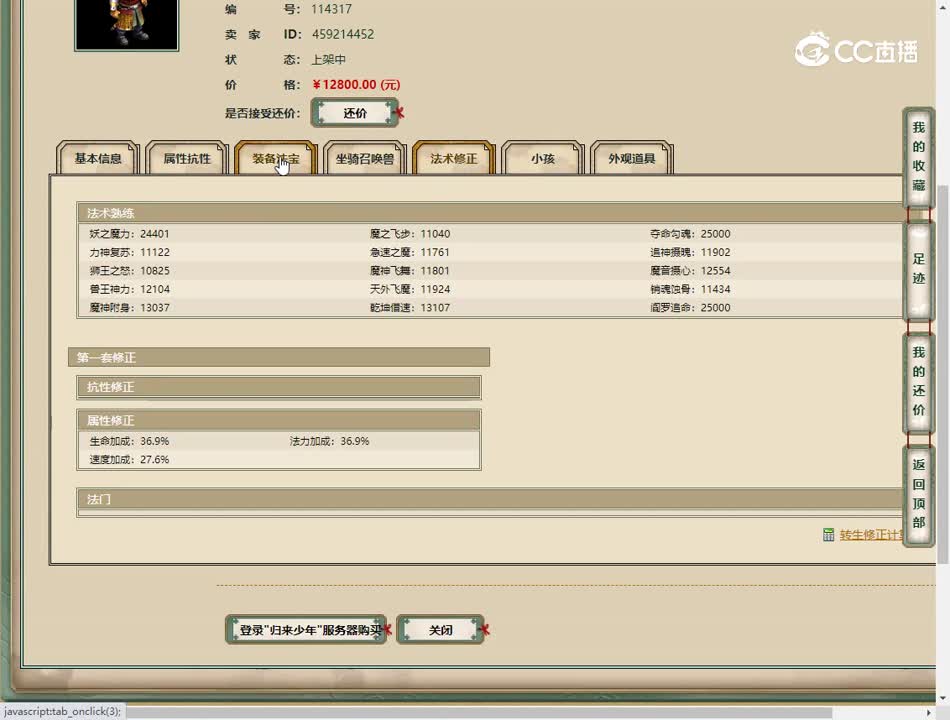Click 速度加成: 27.6% value
This screenshot has height=720, width=950.
coord(130,459)
